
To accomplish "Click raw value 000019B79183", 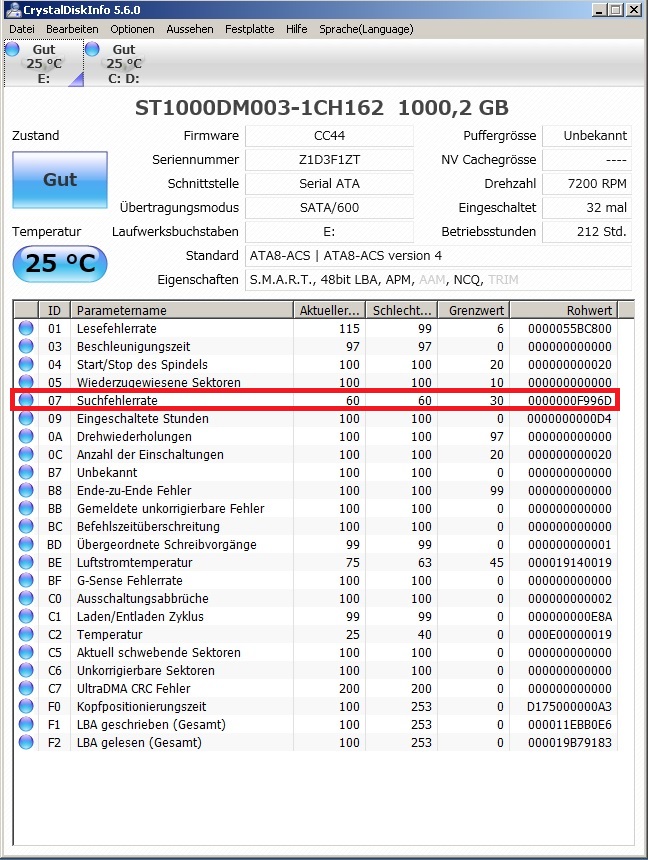I will (570, 742).
